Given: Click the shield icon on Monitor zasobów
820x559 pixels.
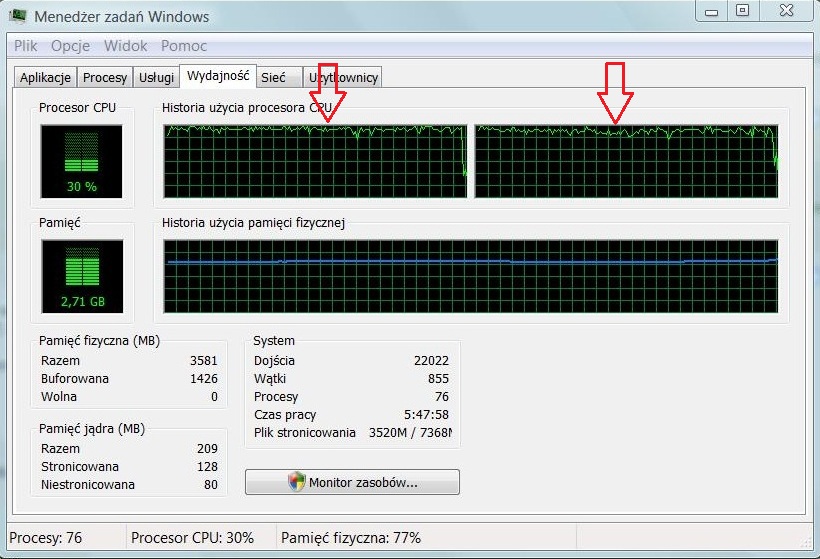Looking at the screenshot, I should pyautogui.click(x=297, y=482).
